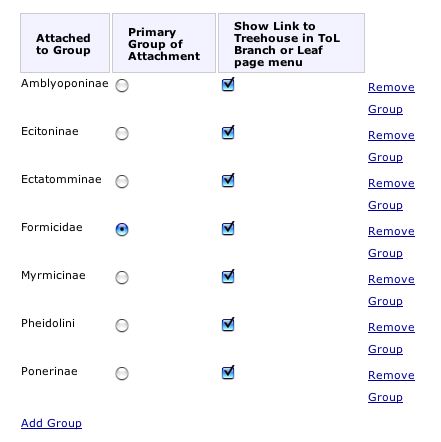This screenshot has height=442, width=441.
Task: Open the Add Group link
Action: 51,423
